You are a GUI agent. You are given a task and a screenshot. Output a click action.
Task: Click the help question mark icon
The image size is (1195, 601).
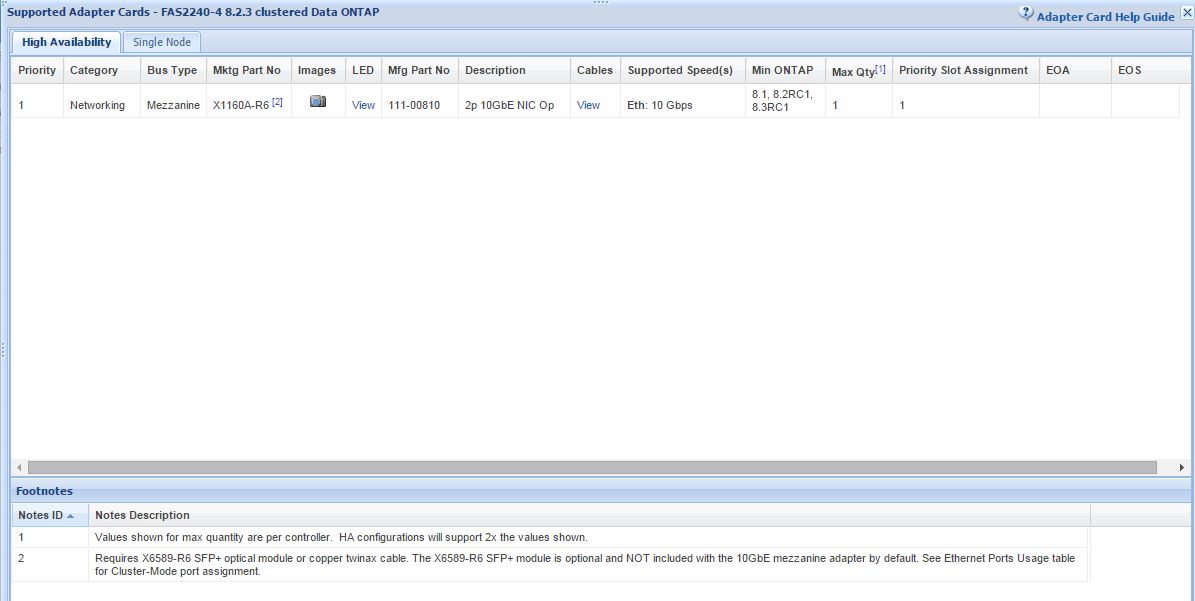(x=1026, y=14)
